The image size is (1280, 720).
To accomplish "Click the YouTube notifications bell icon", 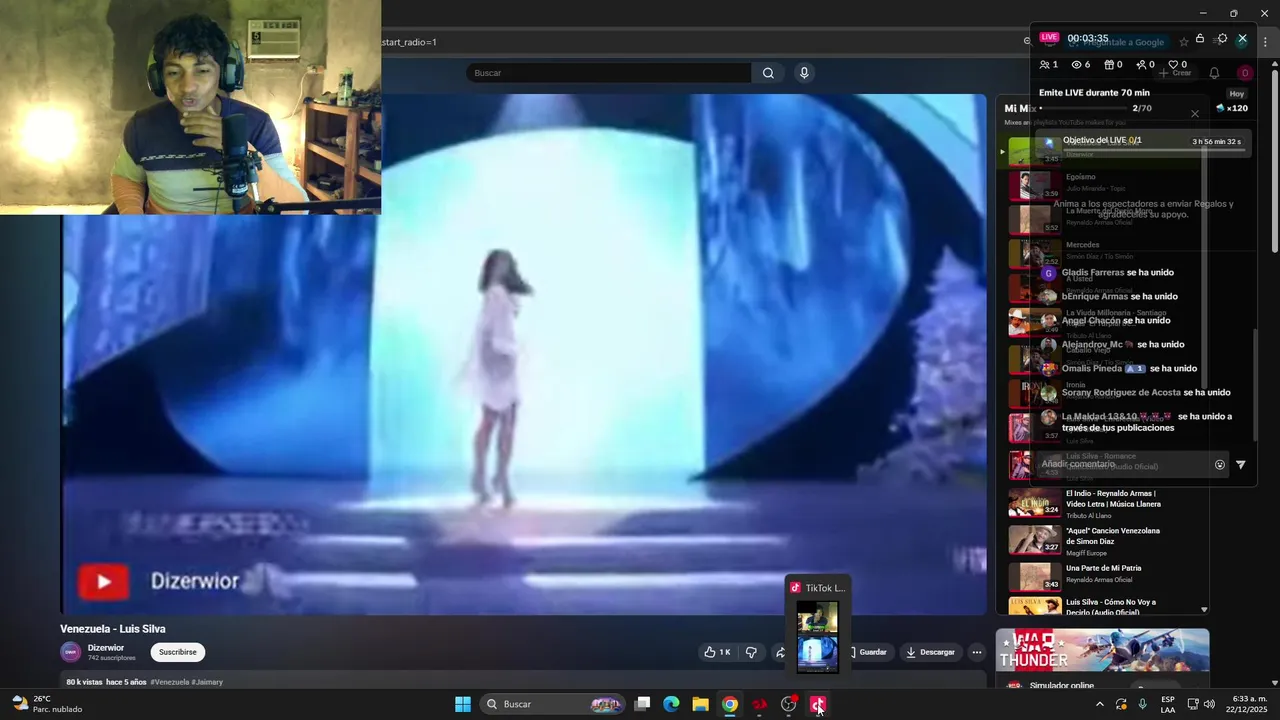I will tap(1214, 73).
